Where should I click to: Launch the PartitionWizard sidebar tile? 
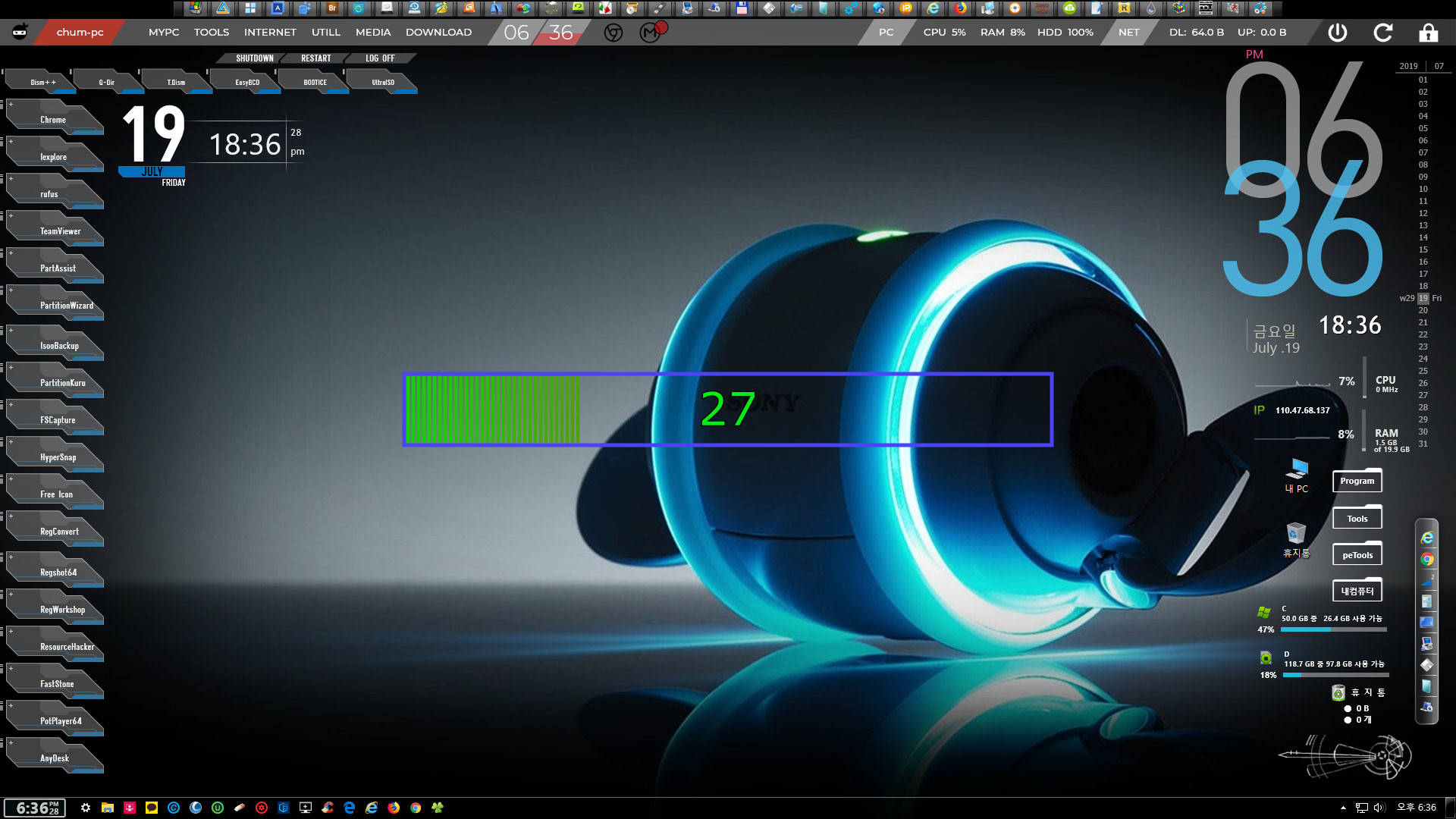click(x=55, y=304)
